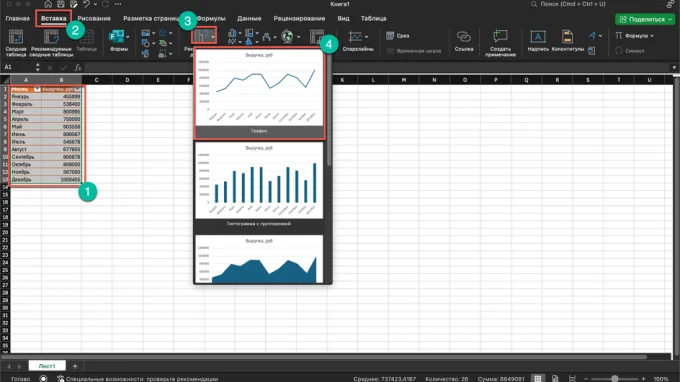Click the Save icon in title bar
This screenshot has height=382, width=680.
tap(61, 4)
